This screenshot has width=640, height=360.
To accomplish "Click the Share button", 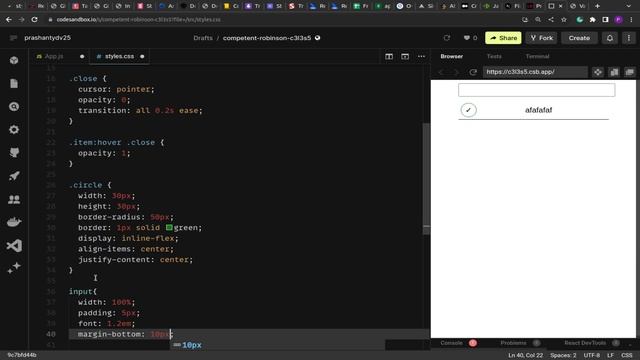I will coord(503,38).
